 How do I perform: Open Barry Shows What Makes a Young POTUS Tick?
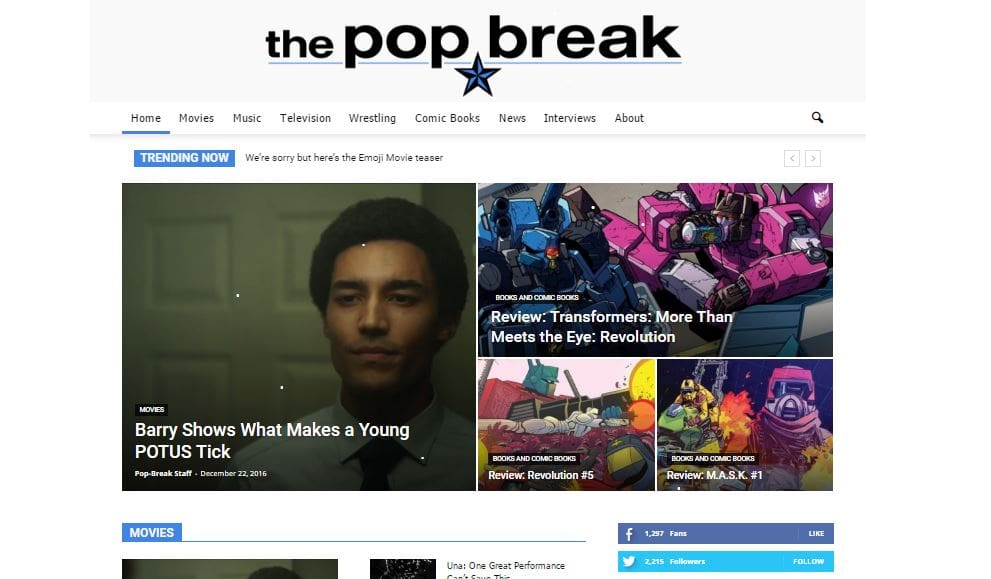(x=272, y=441)
